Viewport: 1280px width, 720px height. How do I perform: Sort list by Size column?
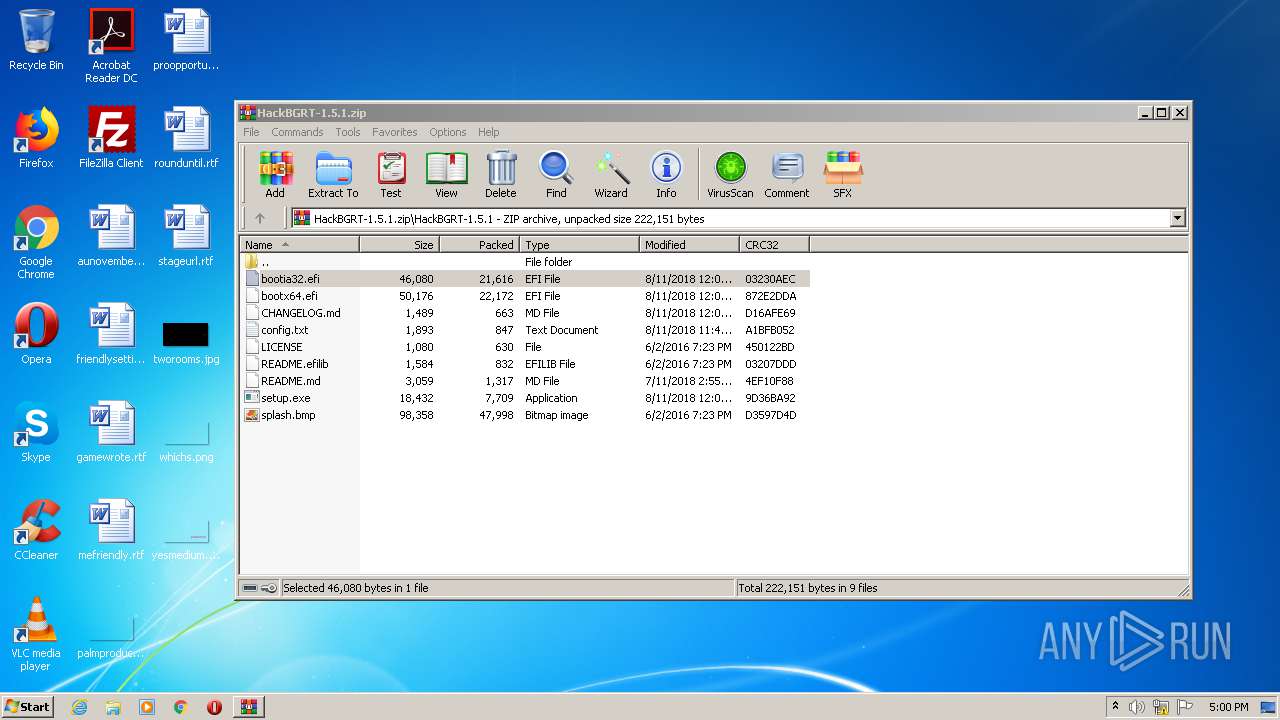point(400,244)
